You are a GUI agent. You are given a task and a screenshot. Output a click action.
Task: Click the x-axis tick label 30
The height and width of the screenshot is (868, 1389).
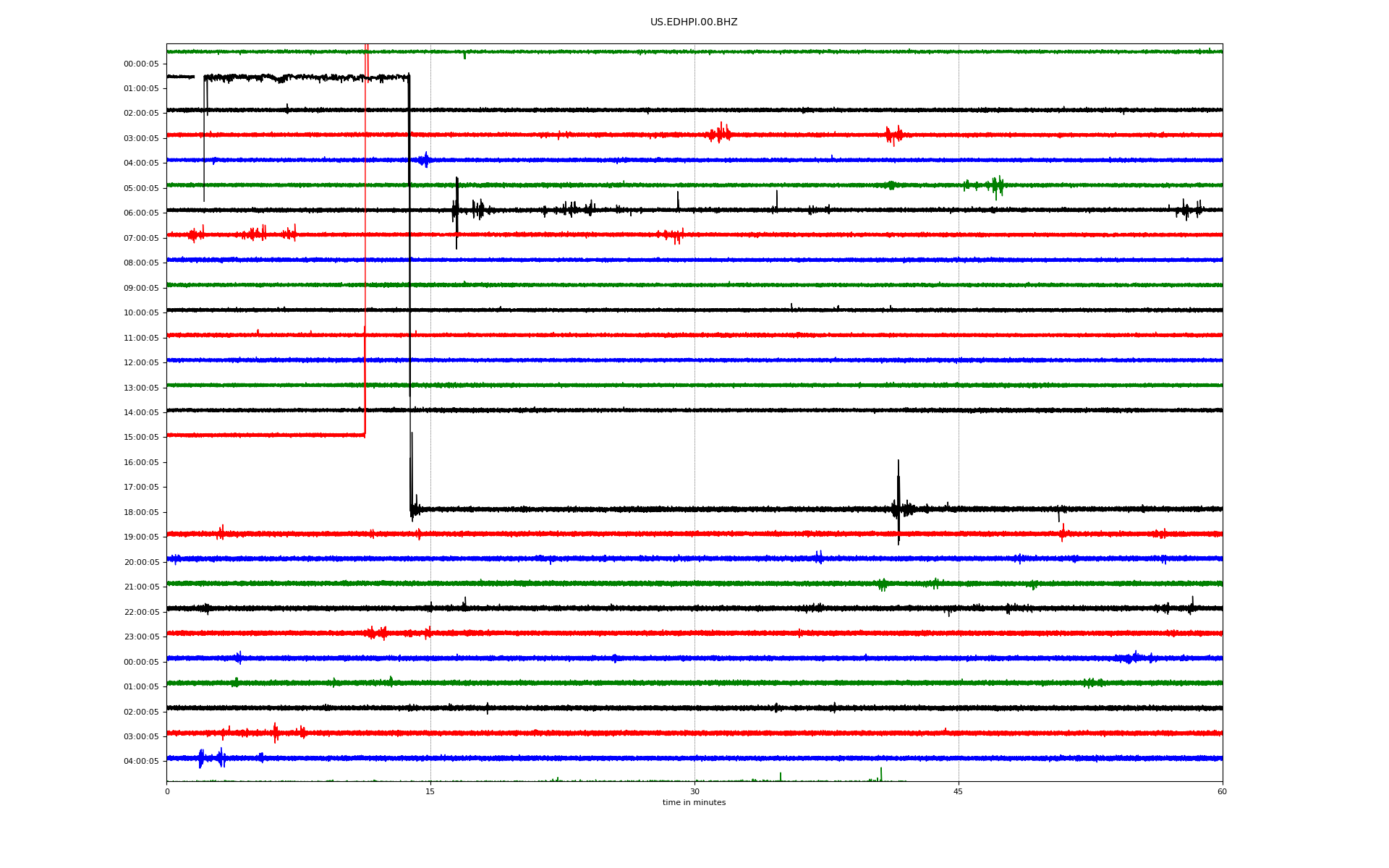click(x=694, y=791)
